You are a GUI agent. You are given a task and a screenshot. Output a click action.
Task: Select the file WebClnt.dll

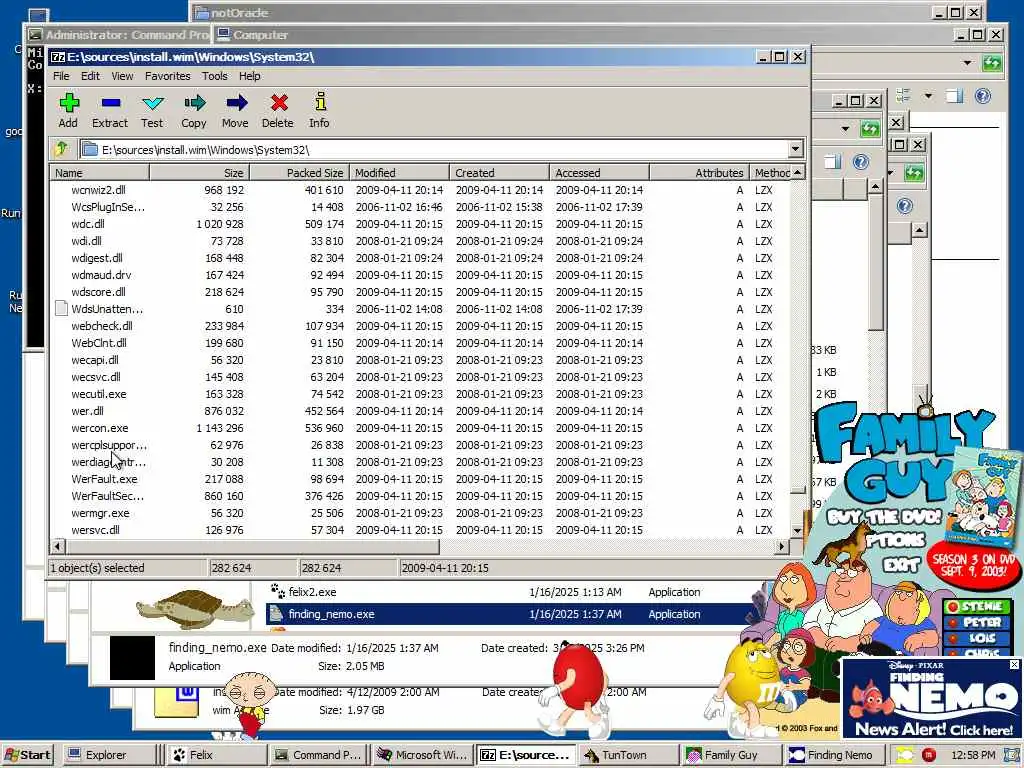point(99,343)
